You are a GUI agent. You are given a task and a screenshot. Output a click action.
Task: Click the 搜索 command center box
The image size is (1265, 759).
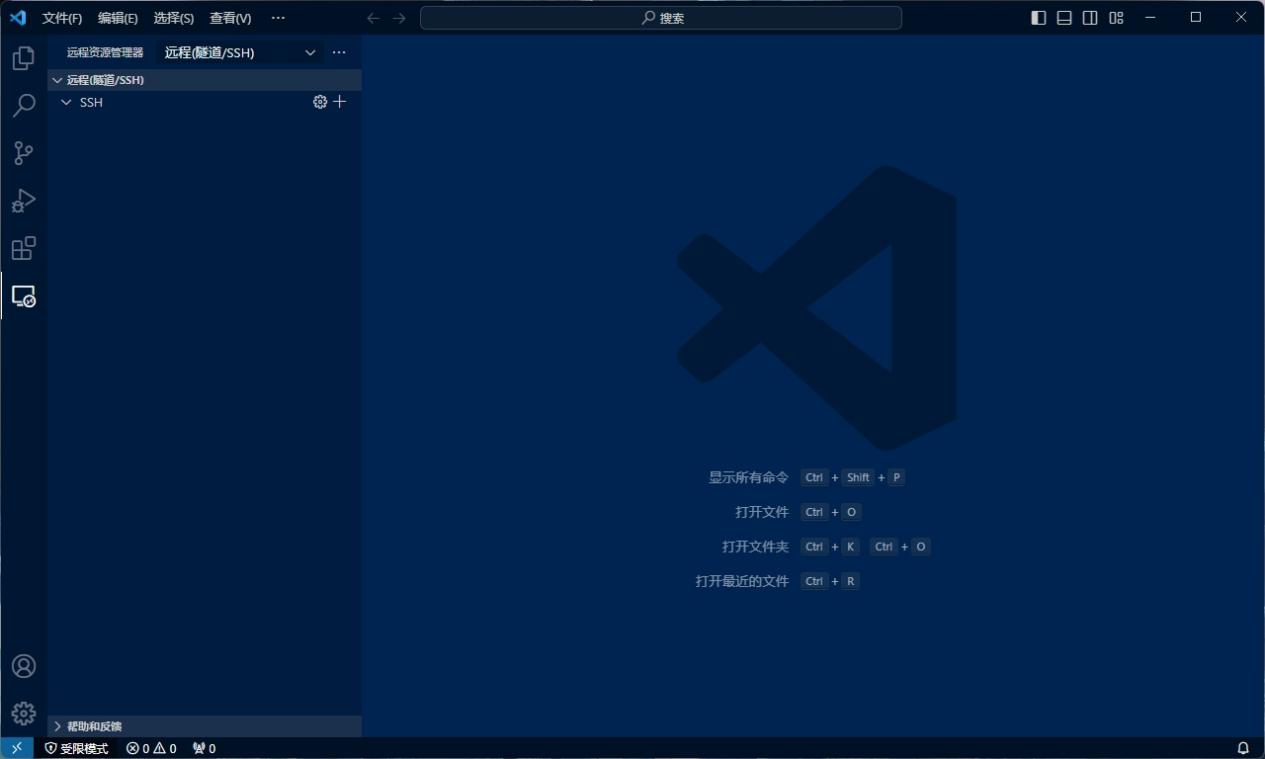point(661,18)
